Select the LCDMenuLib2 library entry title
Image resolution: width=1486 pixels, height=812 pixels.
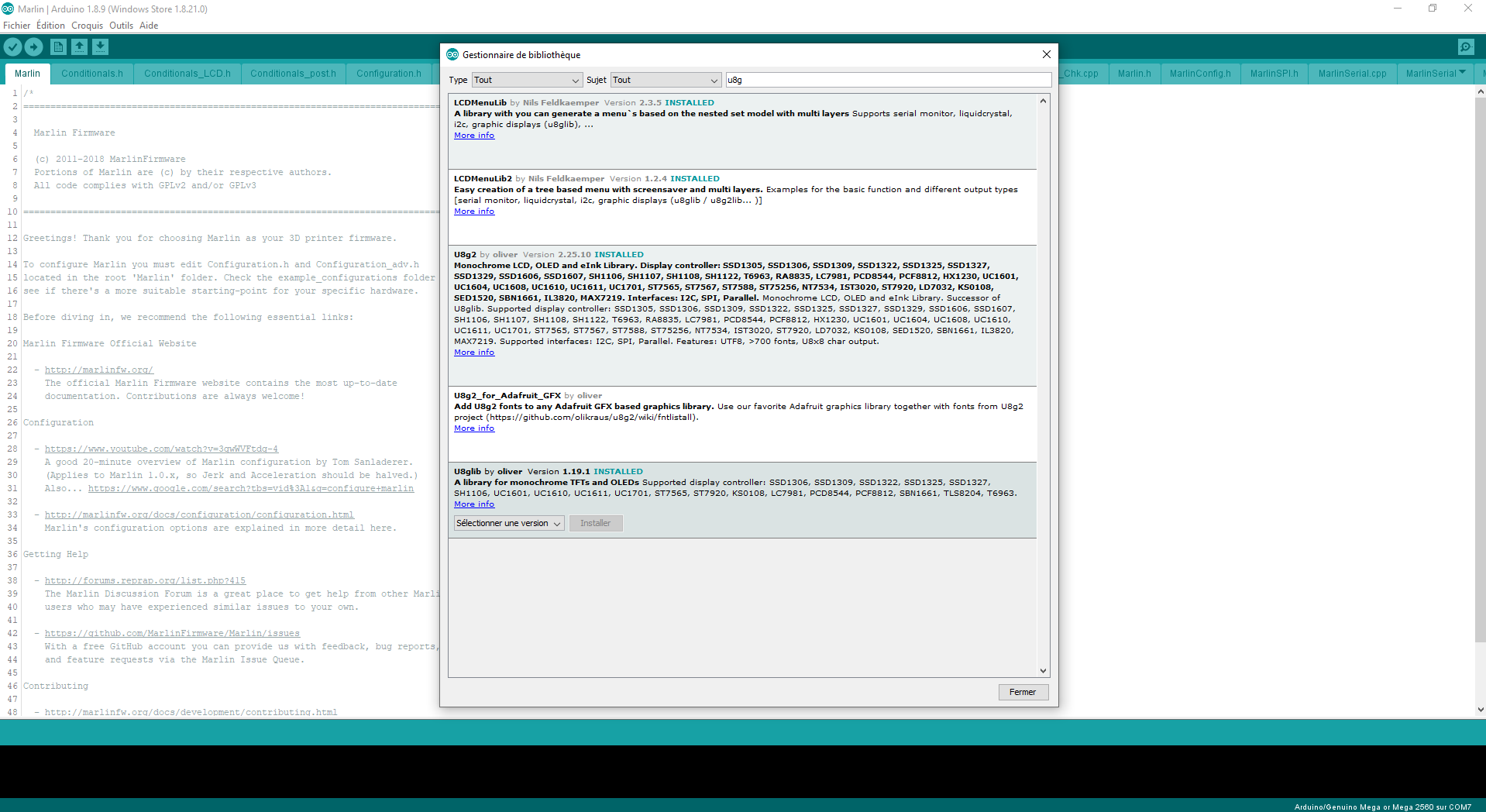pyautogui.click(x=483, y=179)
